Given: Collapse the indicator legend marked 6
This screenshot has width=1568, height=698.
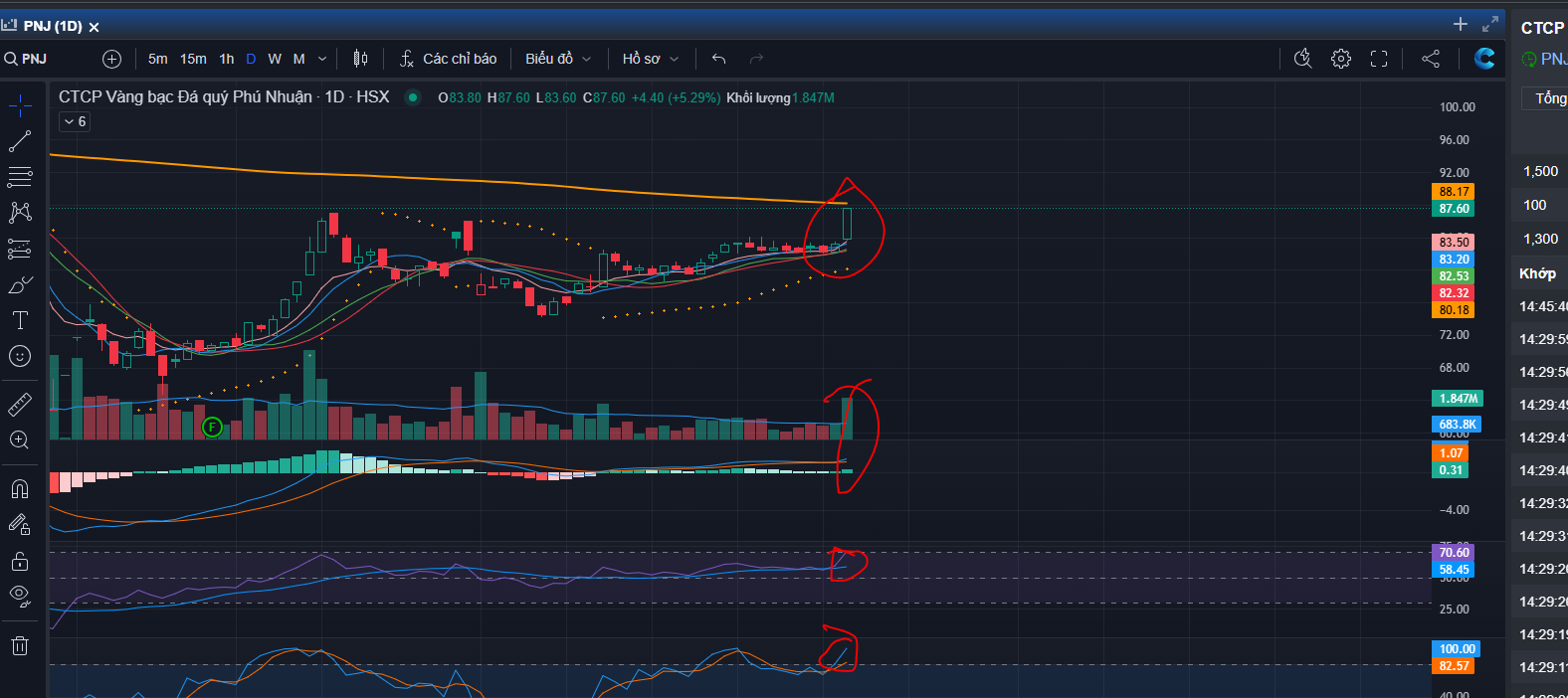Looking at the screenshot, I should click(x=76, y=121).
